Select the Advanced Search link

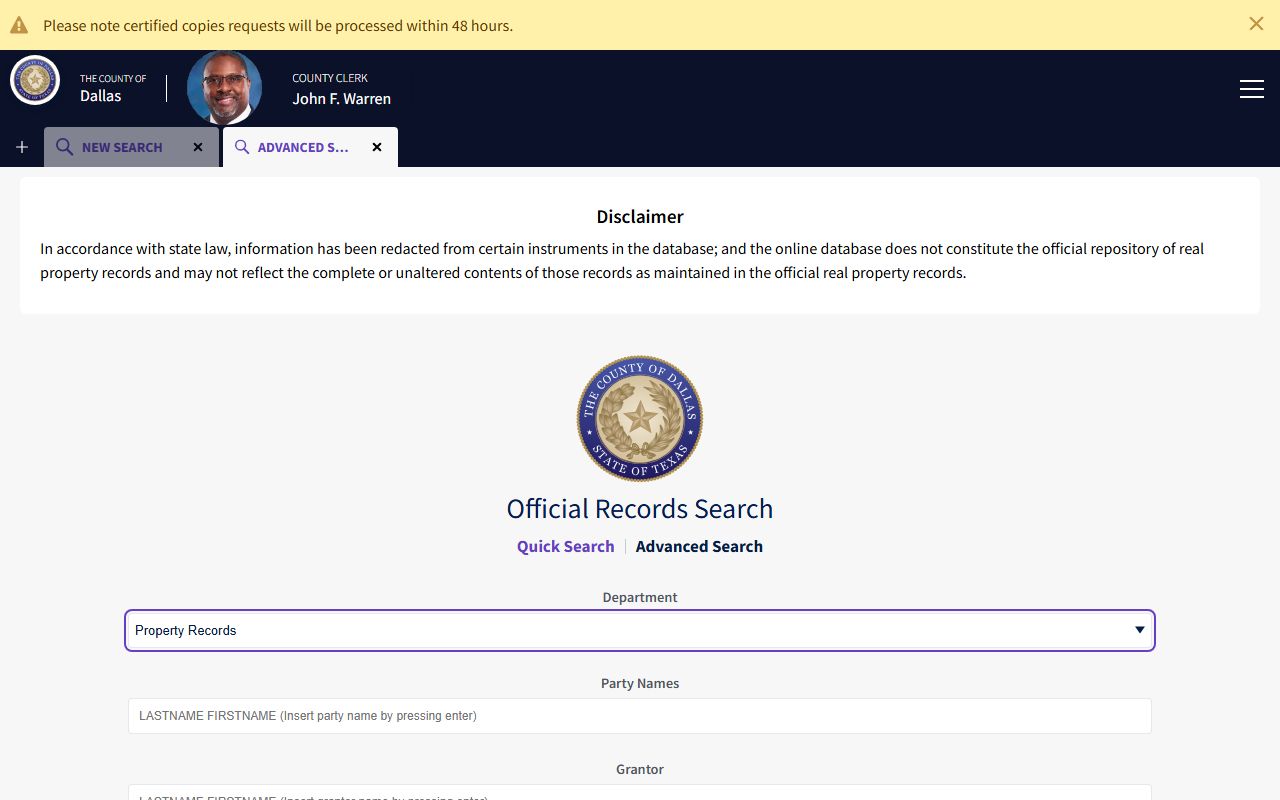(x=699, y=546)
